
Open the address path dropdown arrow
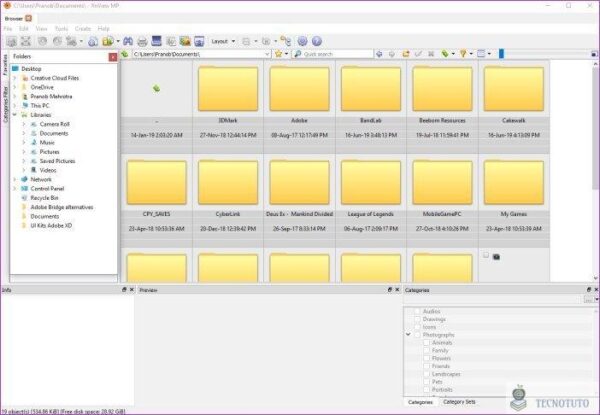click(x=267, y=54)
